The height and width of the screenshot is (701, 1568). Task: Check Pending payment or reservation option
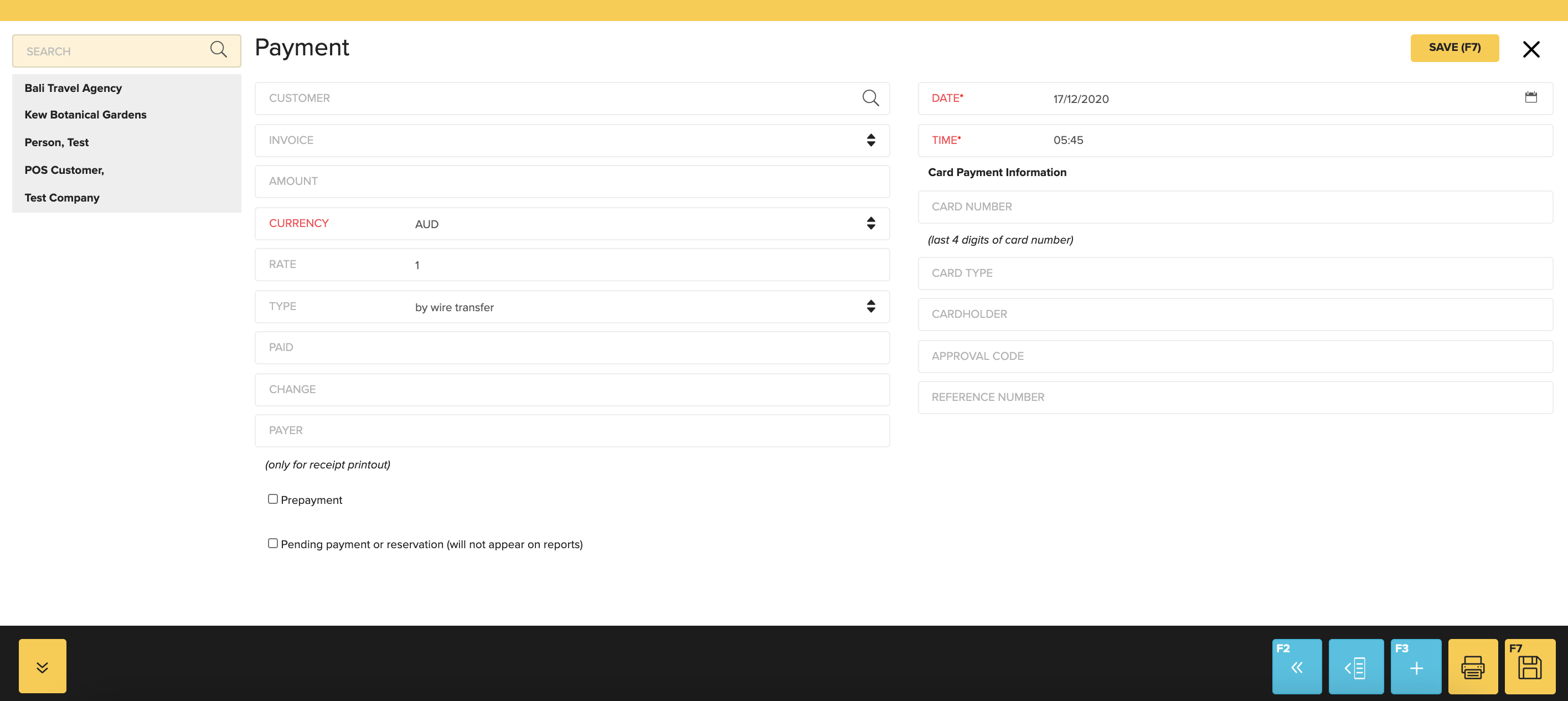click(x=273, y=543)
